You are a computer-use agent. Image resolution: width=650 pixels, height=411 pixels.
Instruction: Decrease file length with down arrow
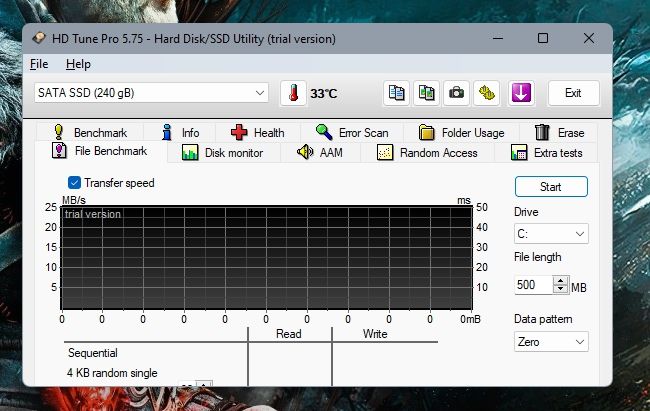point(560,289)
